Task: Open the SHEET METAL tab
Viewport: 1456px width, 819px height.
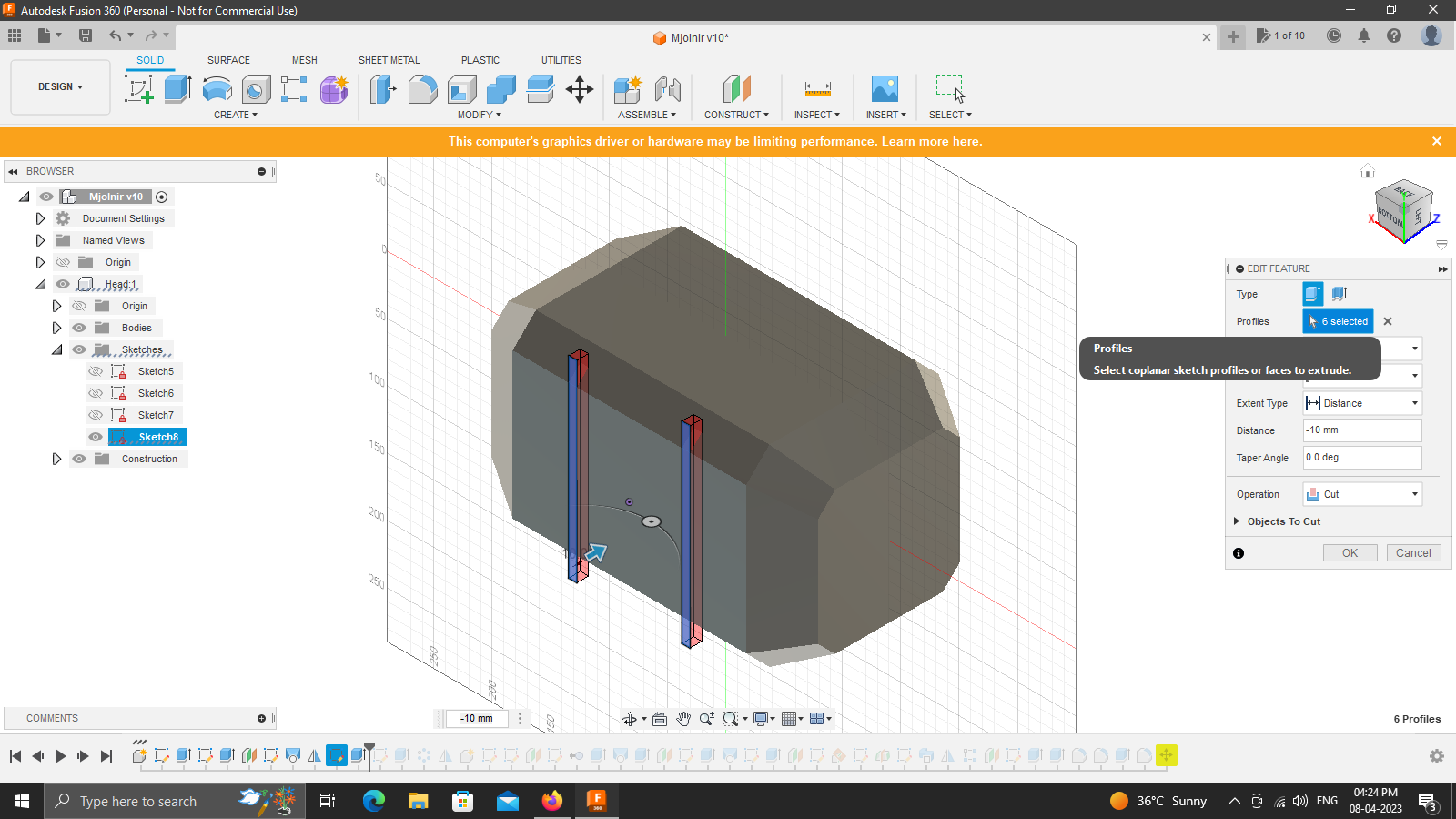Action: 389,60
